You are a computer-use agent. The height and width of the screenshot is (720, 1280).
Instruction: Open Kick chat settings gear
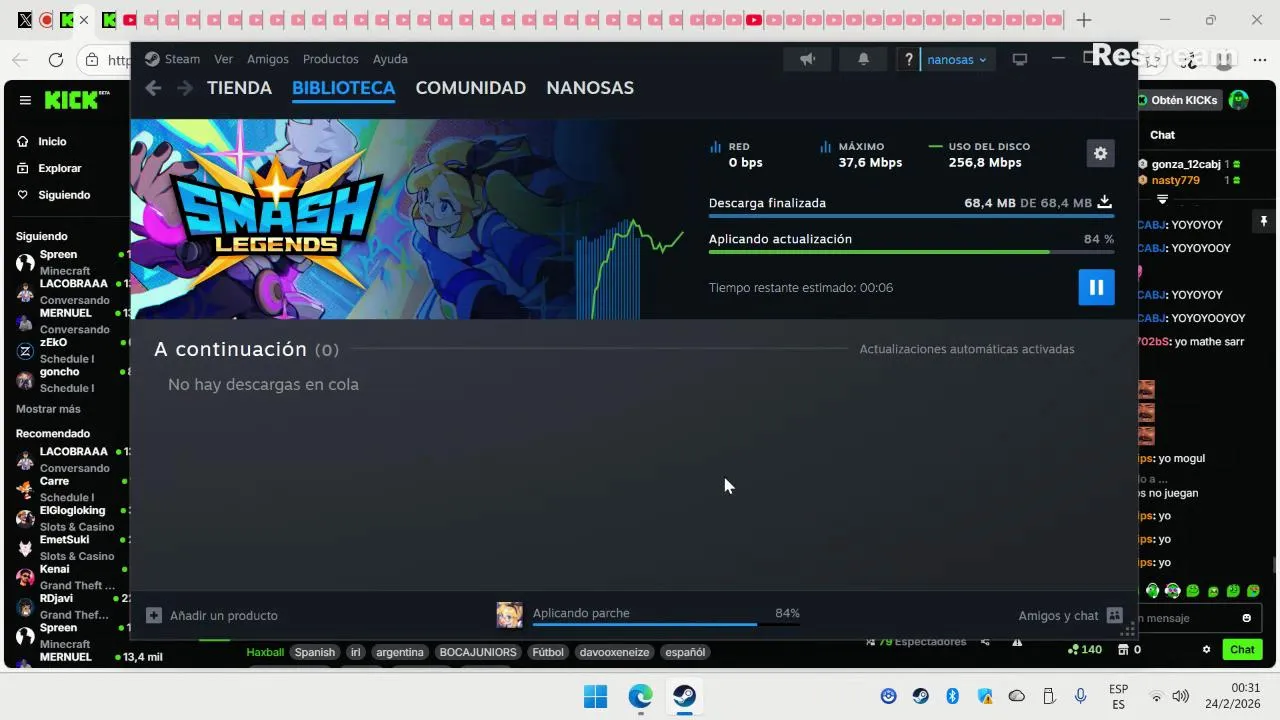point(1206,649)
